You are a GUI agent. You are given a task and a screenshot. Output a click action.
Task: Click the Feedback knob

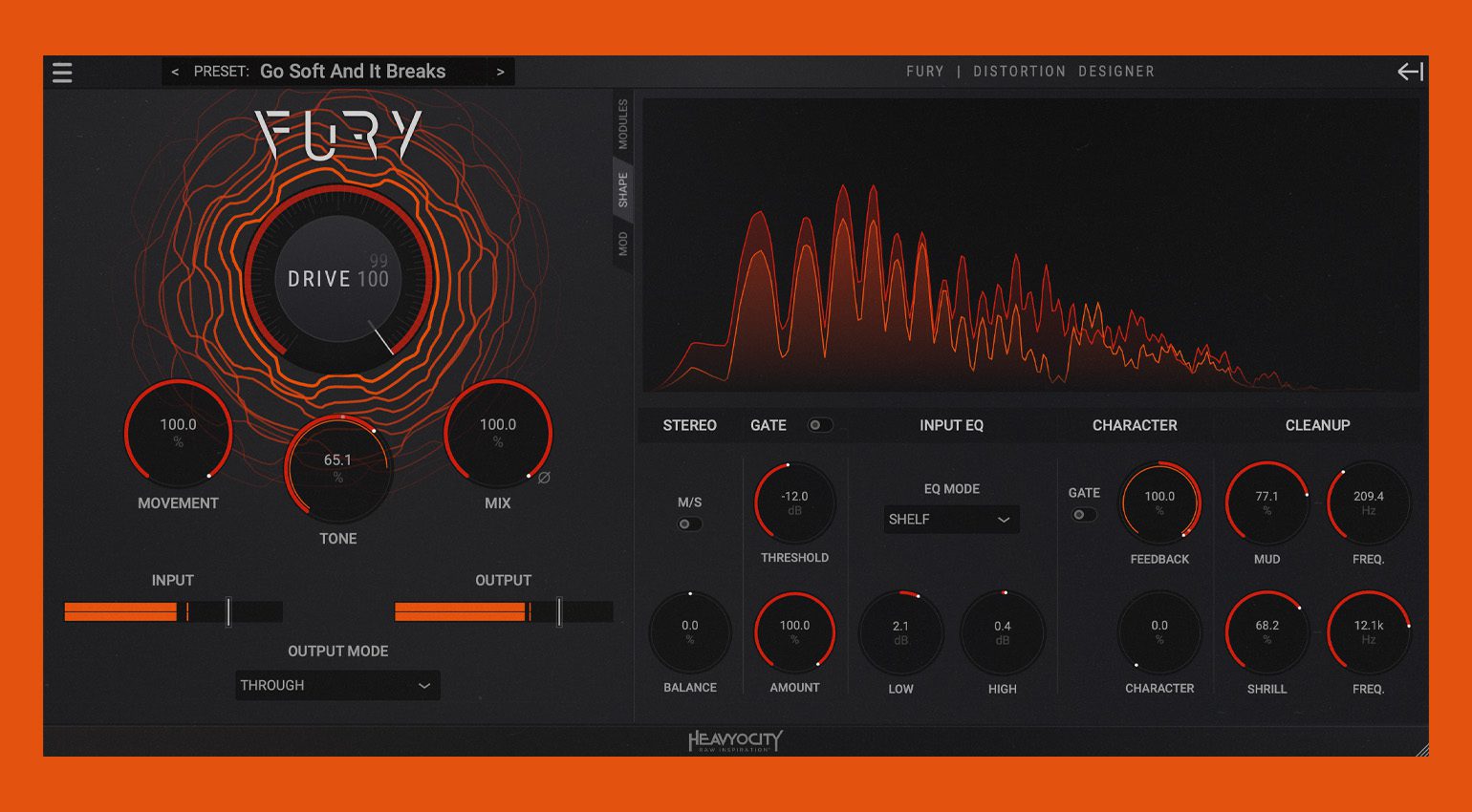(1159, 502)
